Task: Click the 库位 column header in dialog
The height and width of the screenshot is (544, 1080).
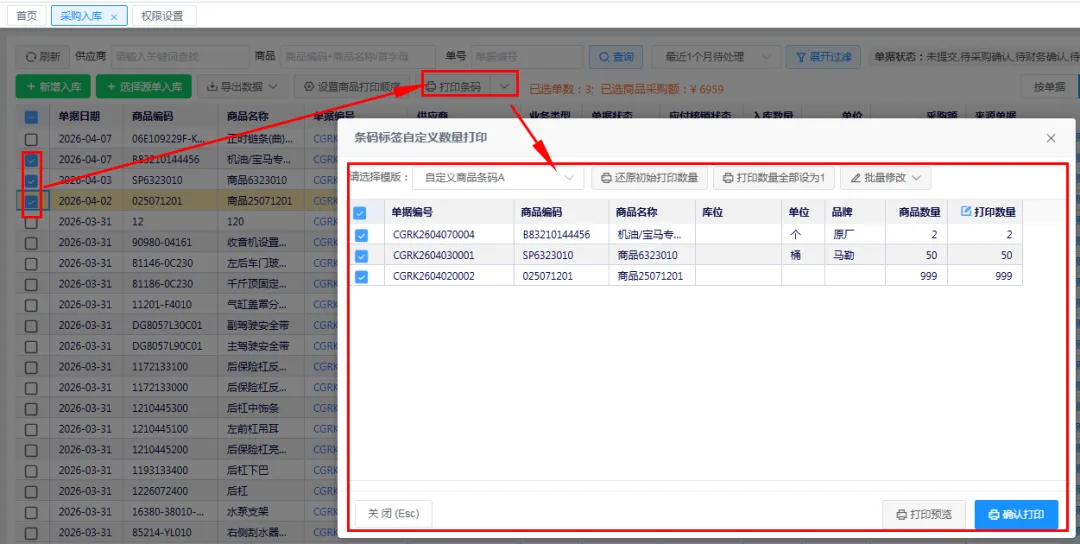Action: [x=738, y=212]
